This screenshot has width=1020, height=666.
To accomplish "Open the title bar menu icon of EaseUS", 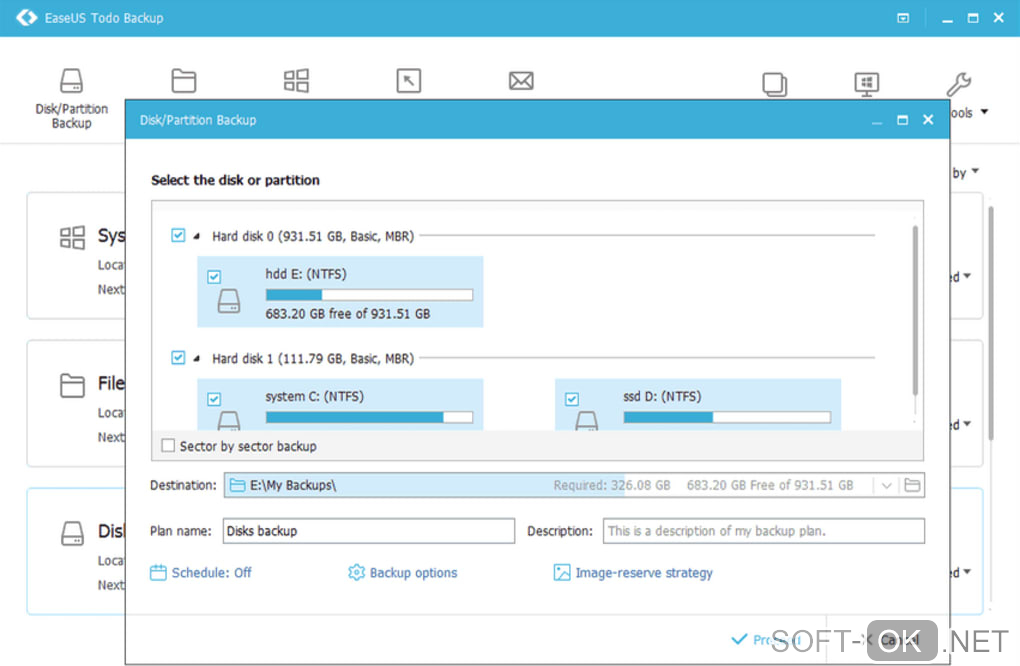I will coord(903,18).
